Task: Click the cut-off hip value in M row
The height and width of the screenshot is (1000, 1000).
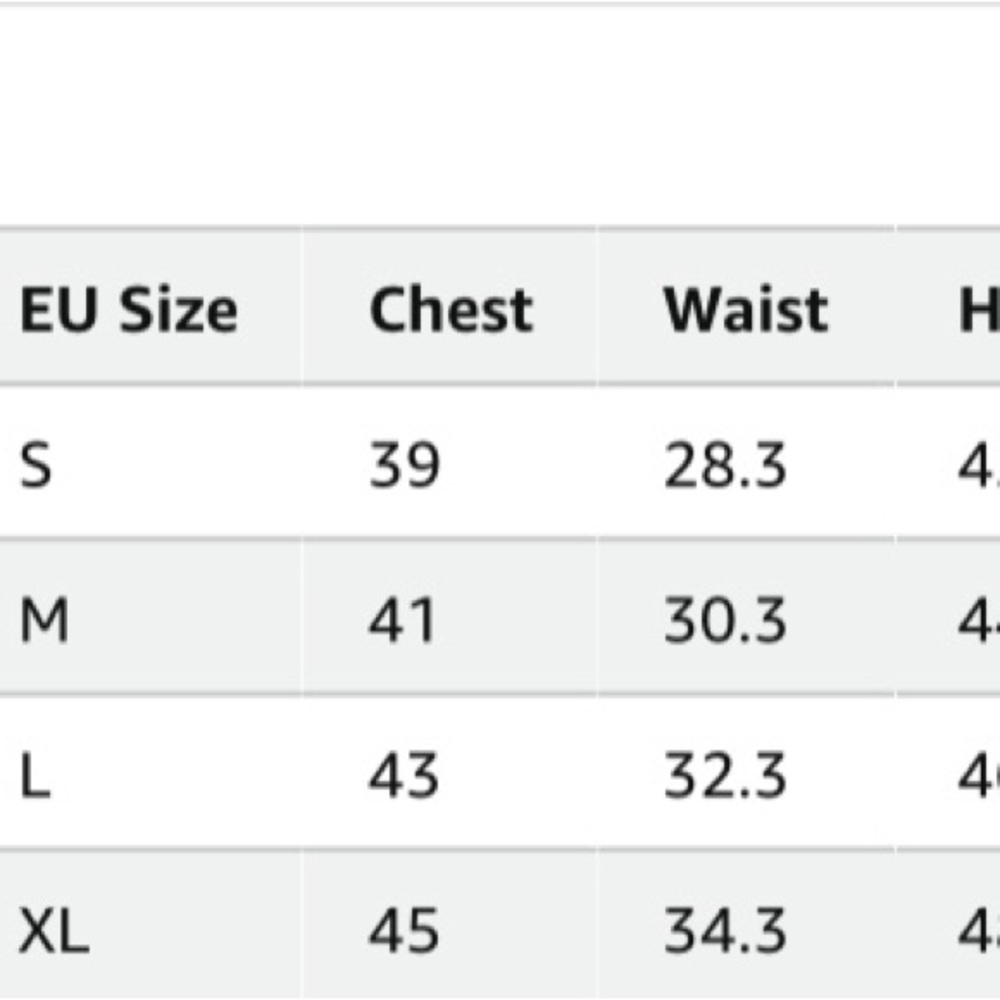Action: [x=979, y=620]
